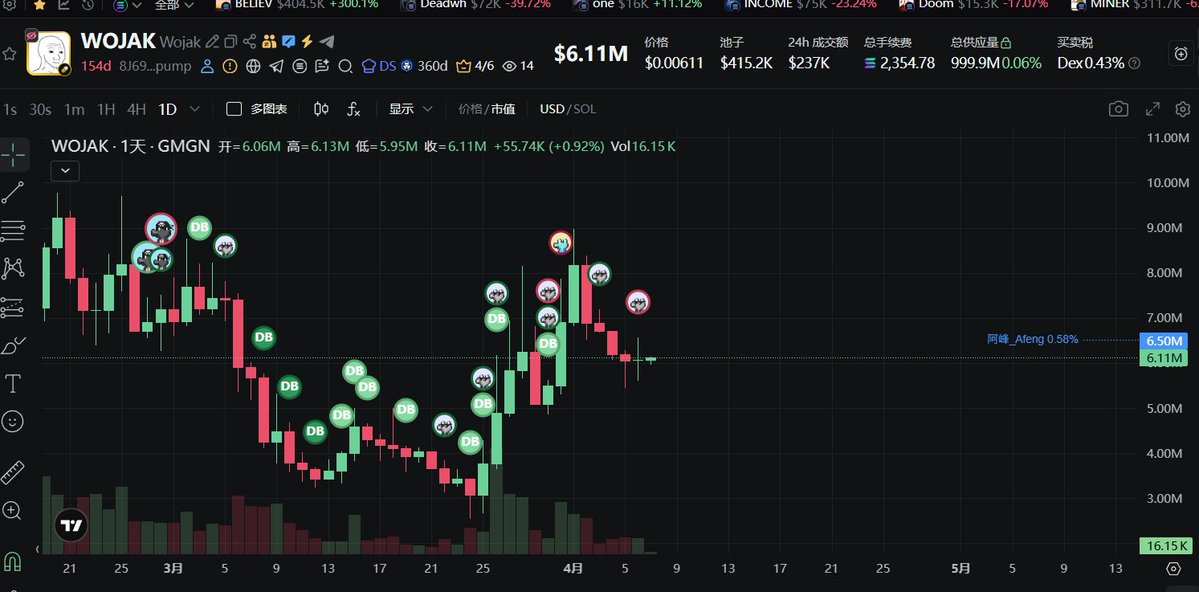Select the XABCD pattern tool

click(x=13, y=268)
